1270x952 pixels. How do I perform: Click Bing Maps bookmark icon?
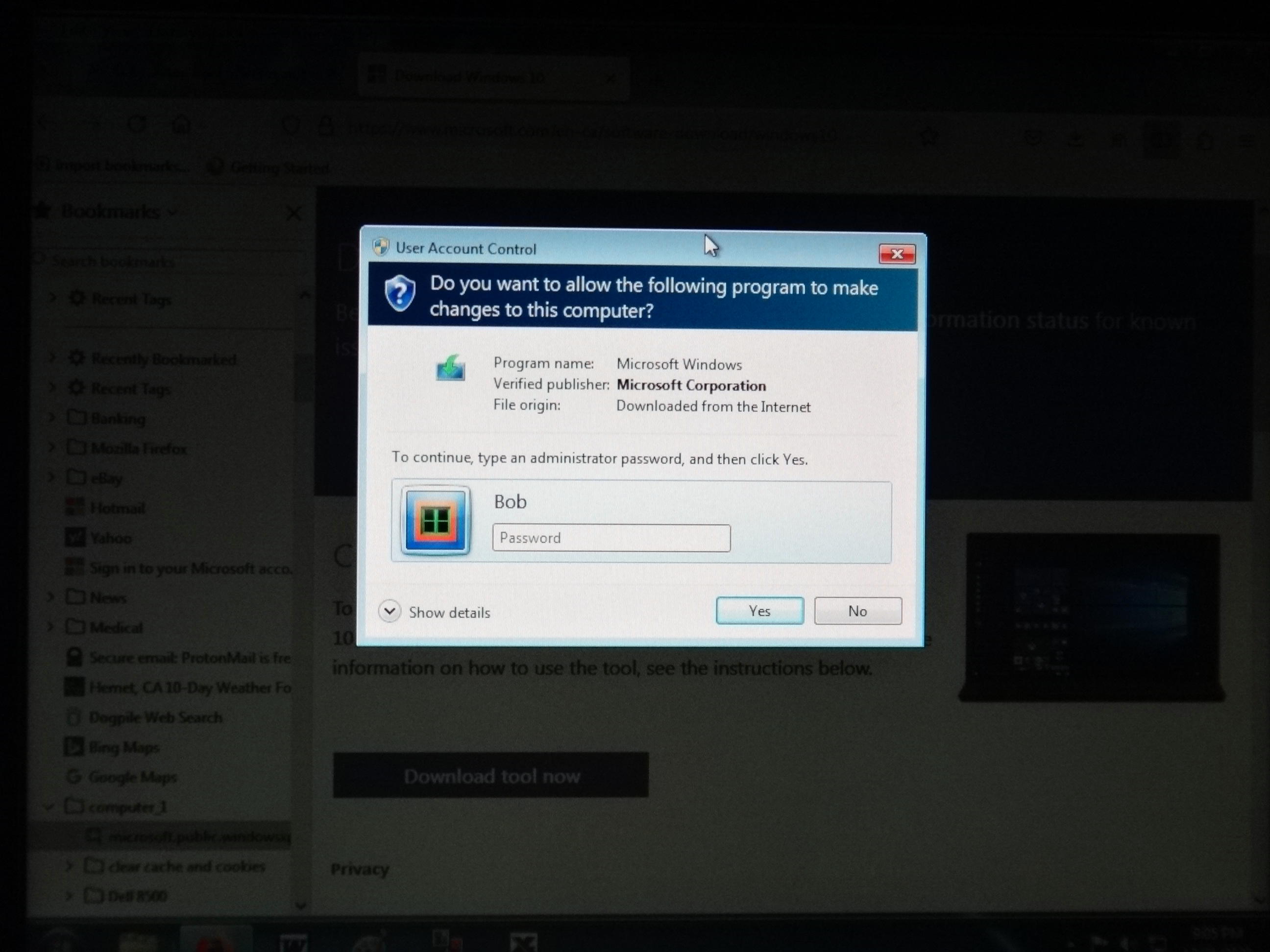[x=73, y=747]
